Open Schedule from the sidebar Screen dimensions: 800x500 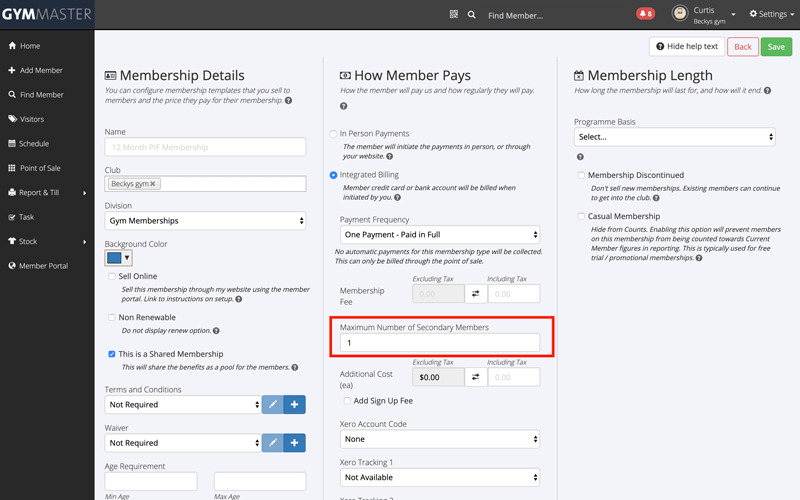click(33, 144)
